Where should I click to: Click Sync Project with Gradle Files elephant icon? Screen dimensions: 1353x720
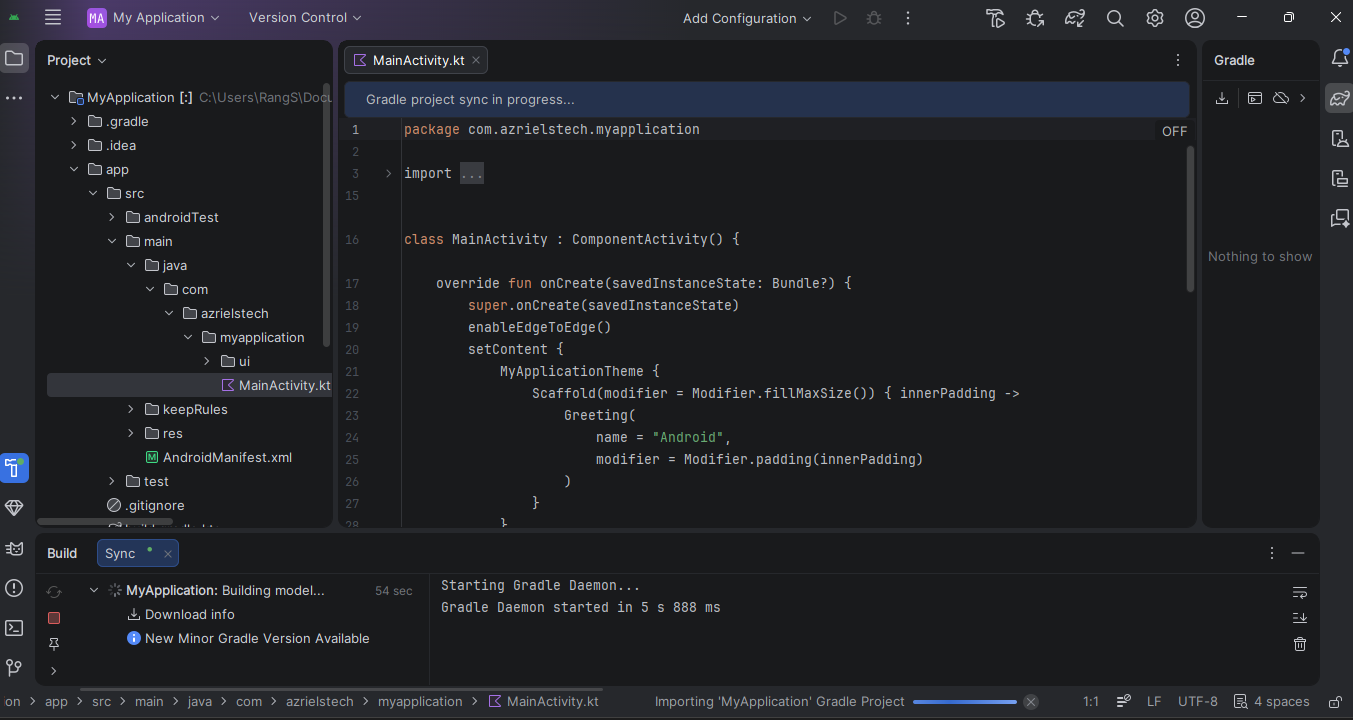coord(1075,18)
